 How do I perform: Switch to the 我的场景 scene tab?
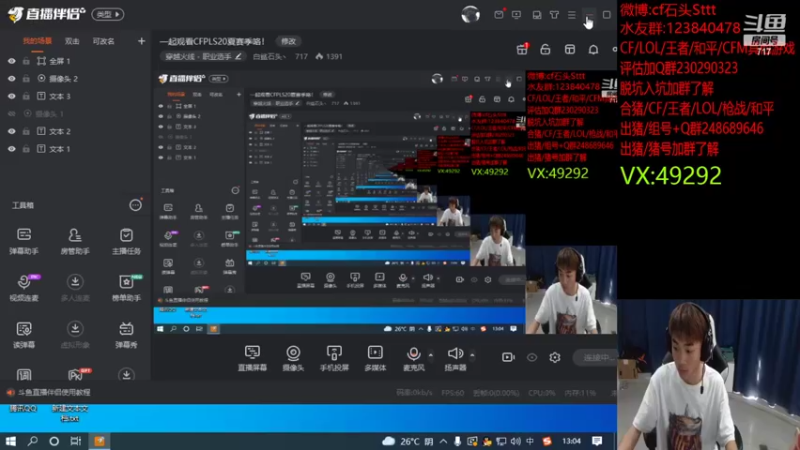tap(37, 41)
